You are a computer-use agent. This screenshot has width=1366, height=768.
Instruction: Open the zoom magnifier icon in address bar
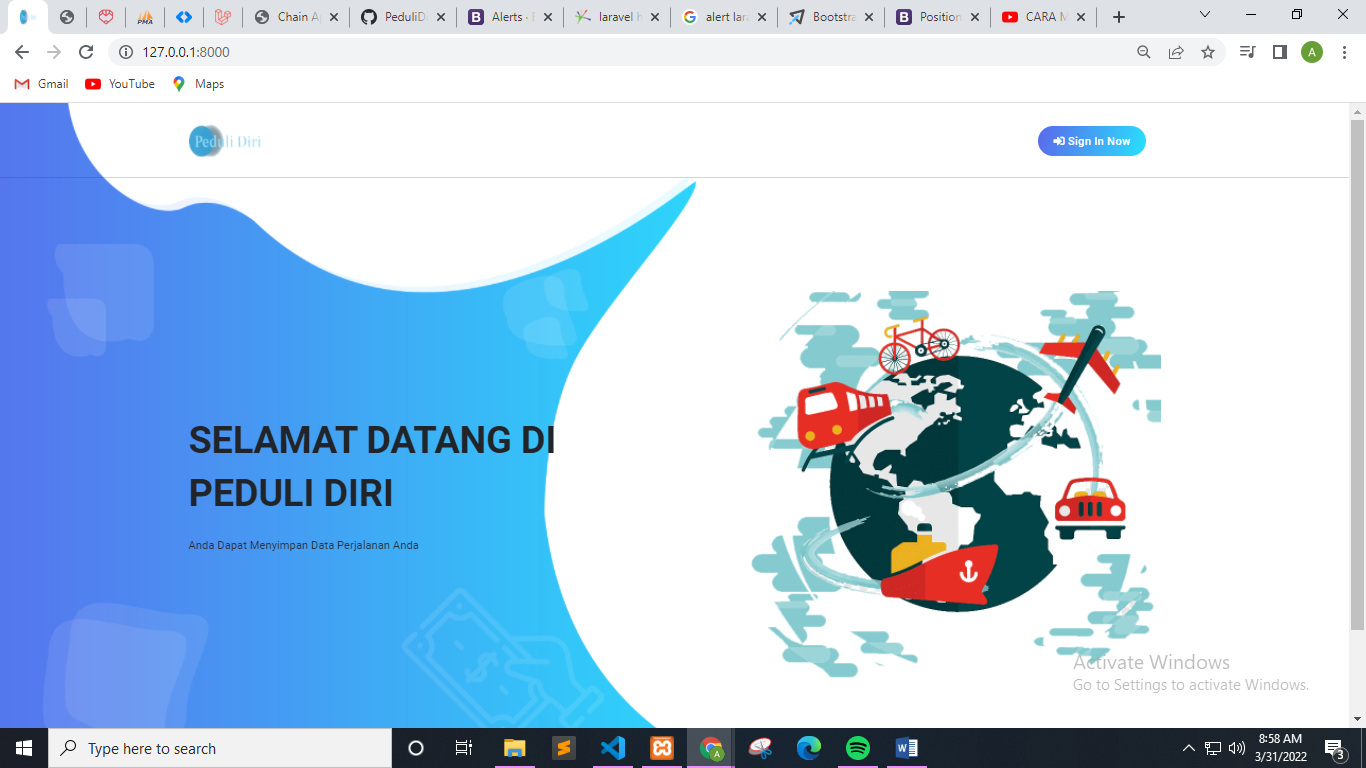[1144, 52]
